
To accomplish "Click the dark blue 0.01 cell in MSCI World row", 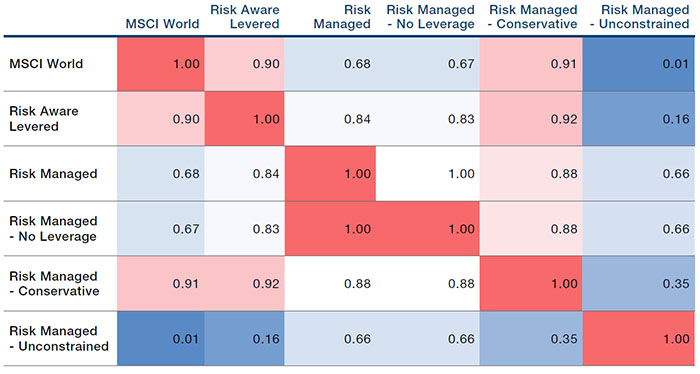I will [638, 64].
